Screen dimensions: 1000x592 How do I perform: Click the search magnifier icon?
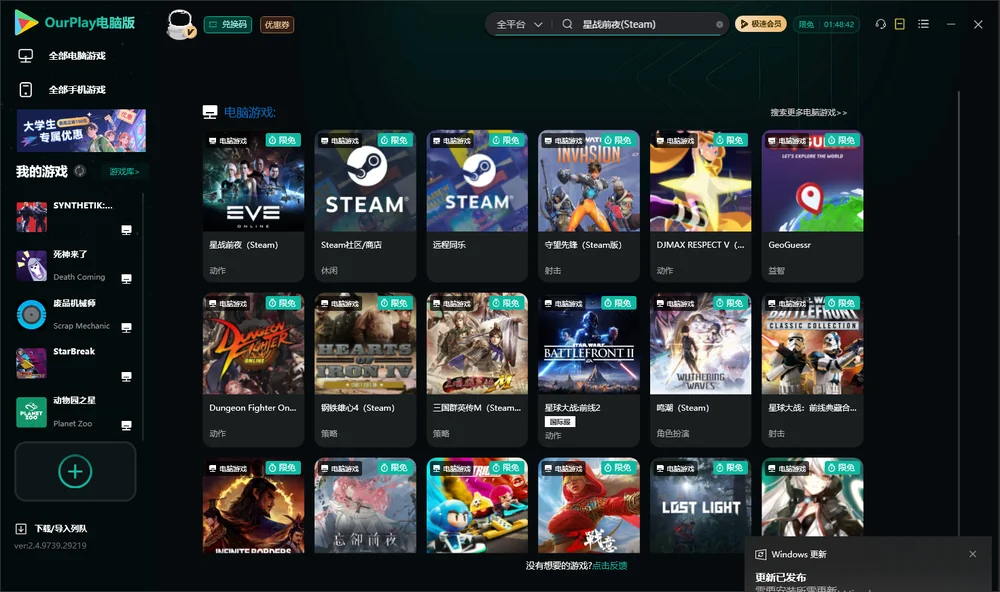pos(567,24)
